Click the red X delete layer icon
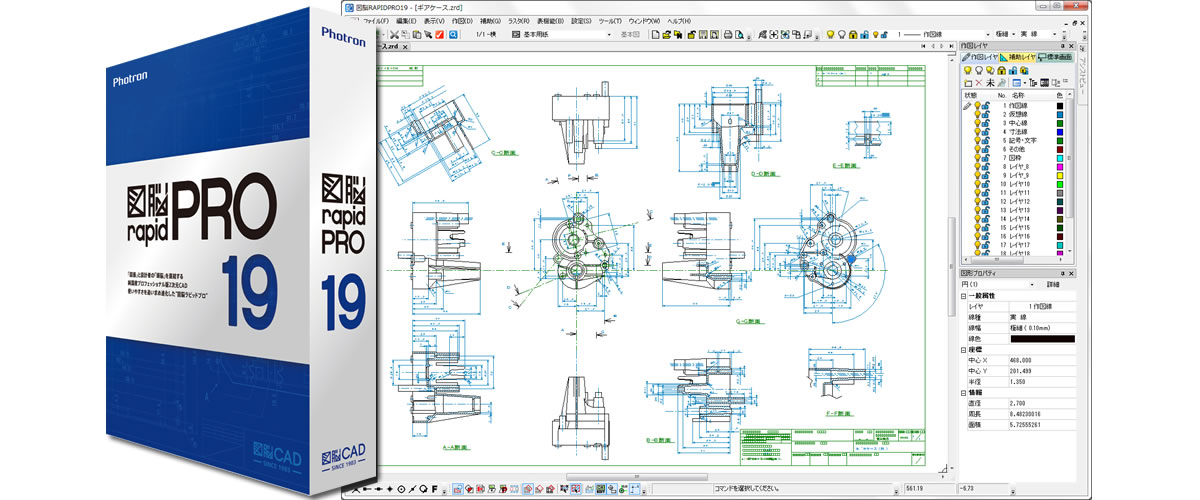1200x500 pixels. pos(978,82)
